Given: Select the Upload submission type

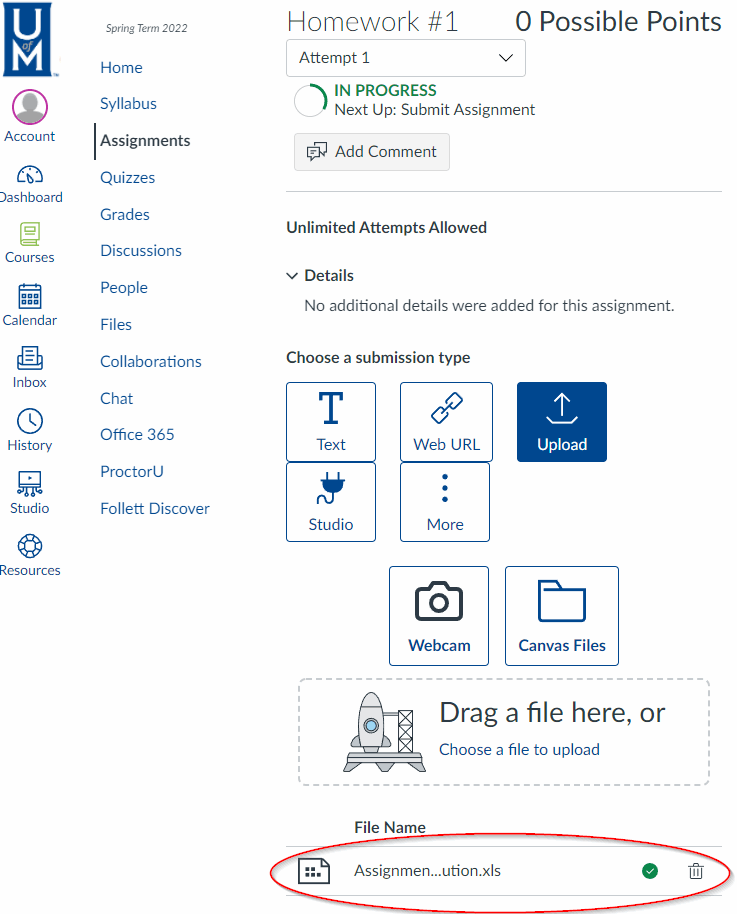Looking at the screenshot, I should pos(562,422).
